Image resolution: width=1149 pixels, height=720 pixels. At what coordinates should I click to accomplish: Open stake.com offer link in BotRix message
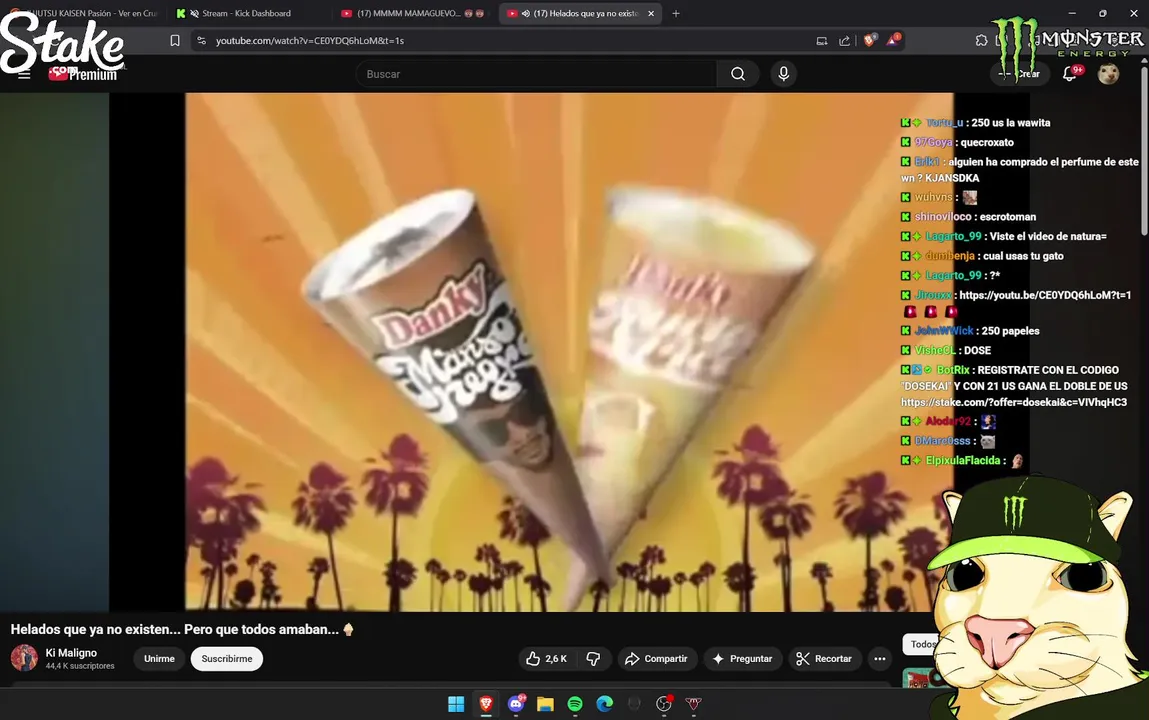1013,402
